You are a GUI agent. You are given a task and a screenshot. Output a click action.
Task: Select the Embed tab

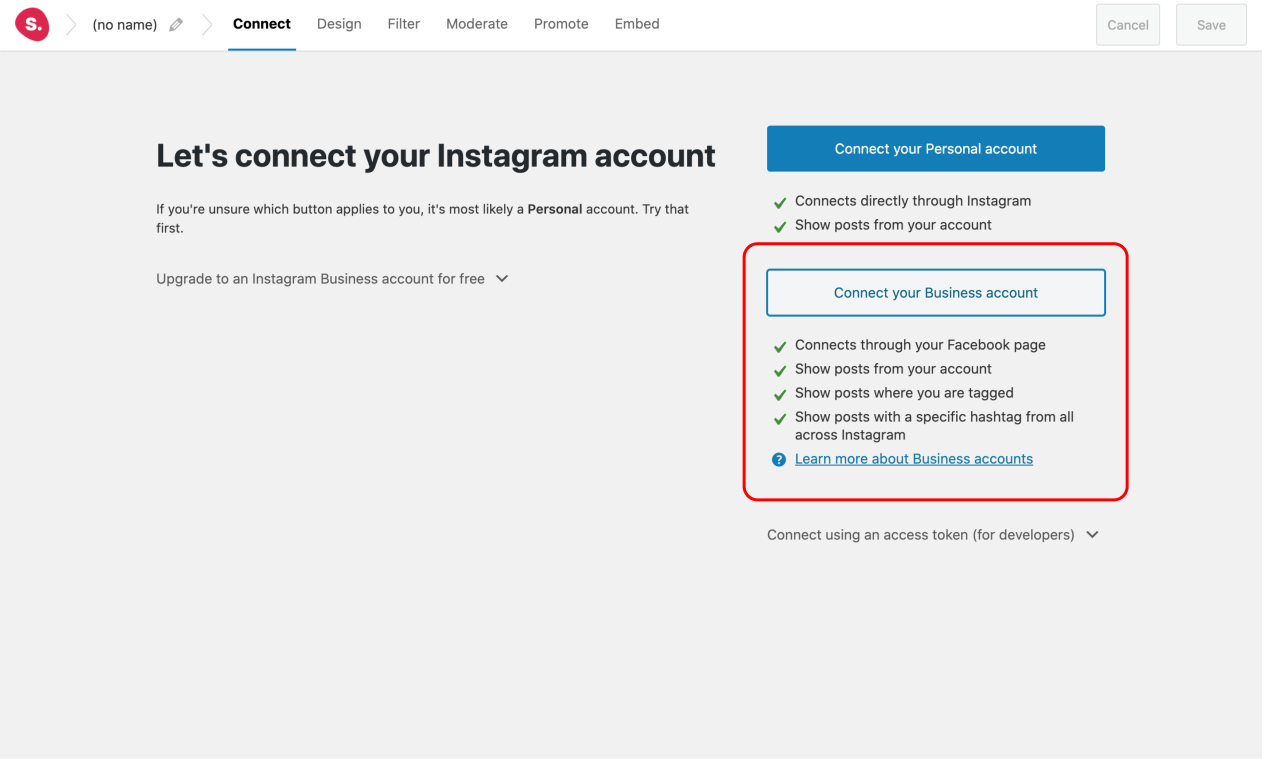[637, 24]
